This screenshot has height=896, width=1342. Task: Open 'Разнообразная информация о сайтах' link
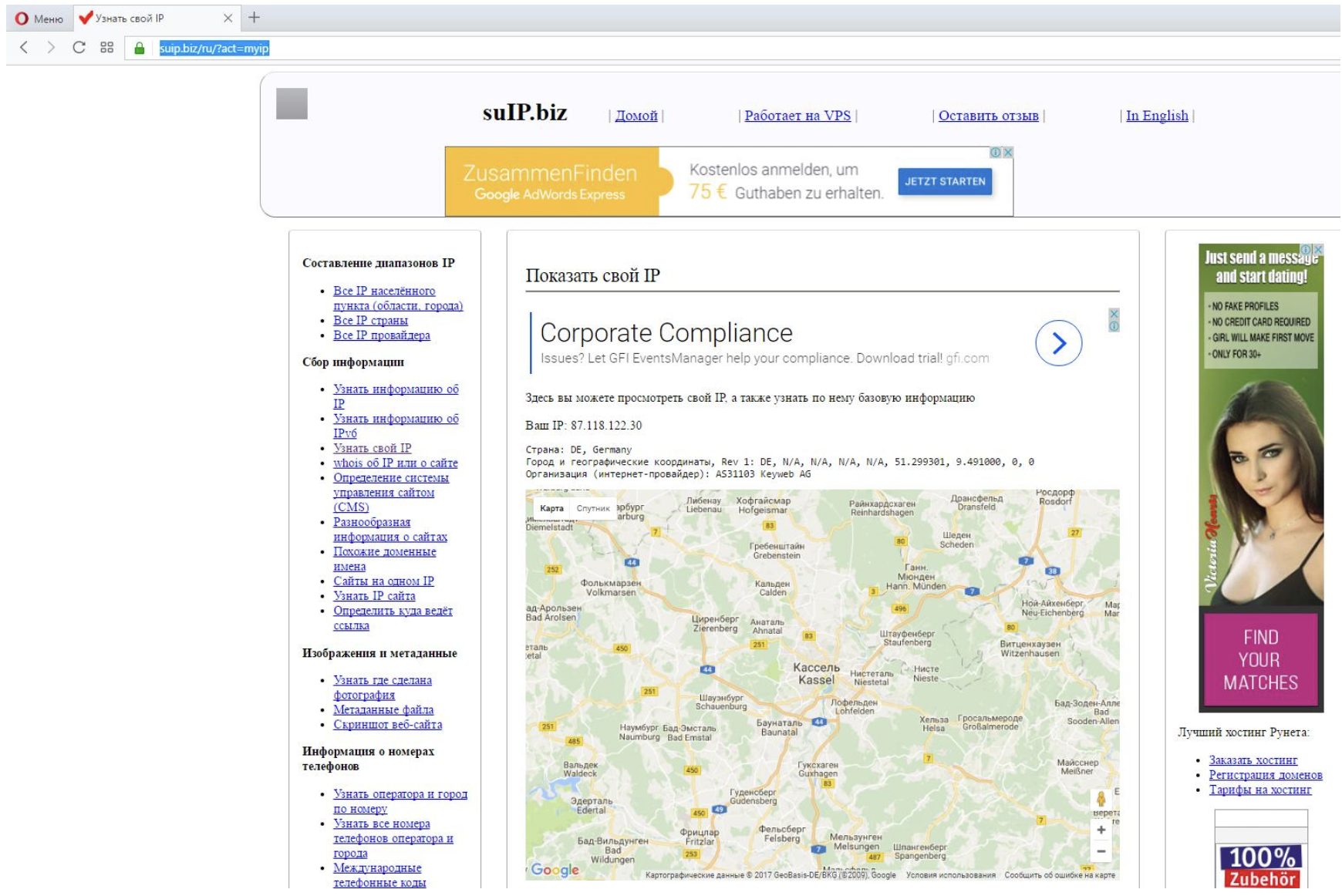(x=390, y=530)
